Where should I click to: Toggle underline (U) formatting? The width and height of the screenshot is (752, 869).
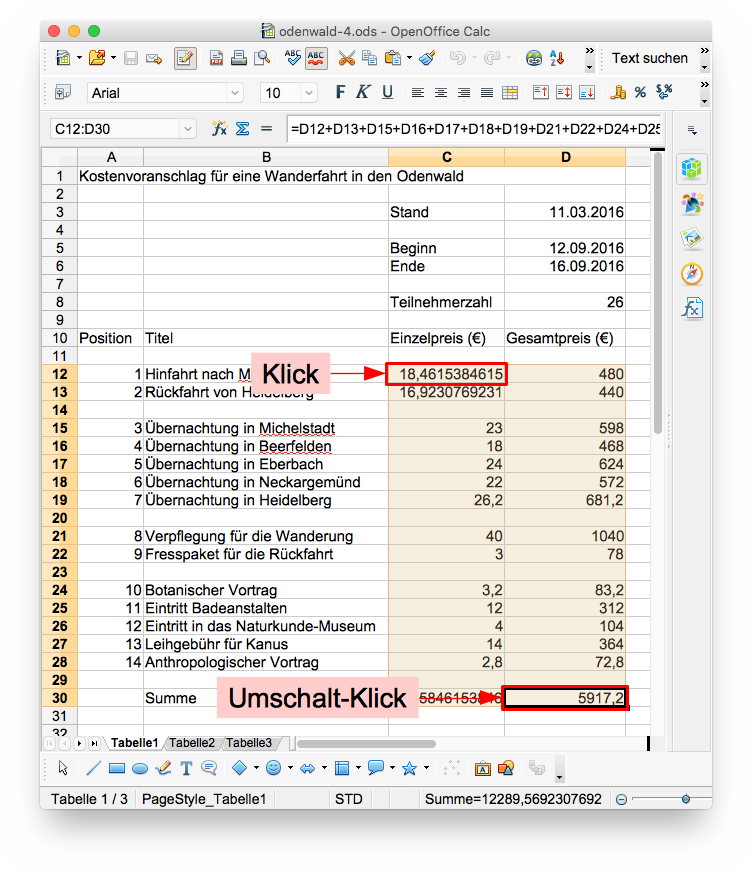pos(387,92)
